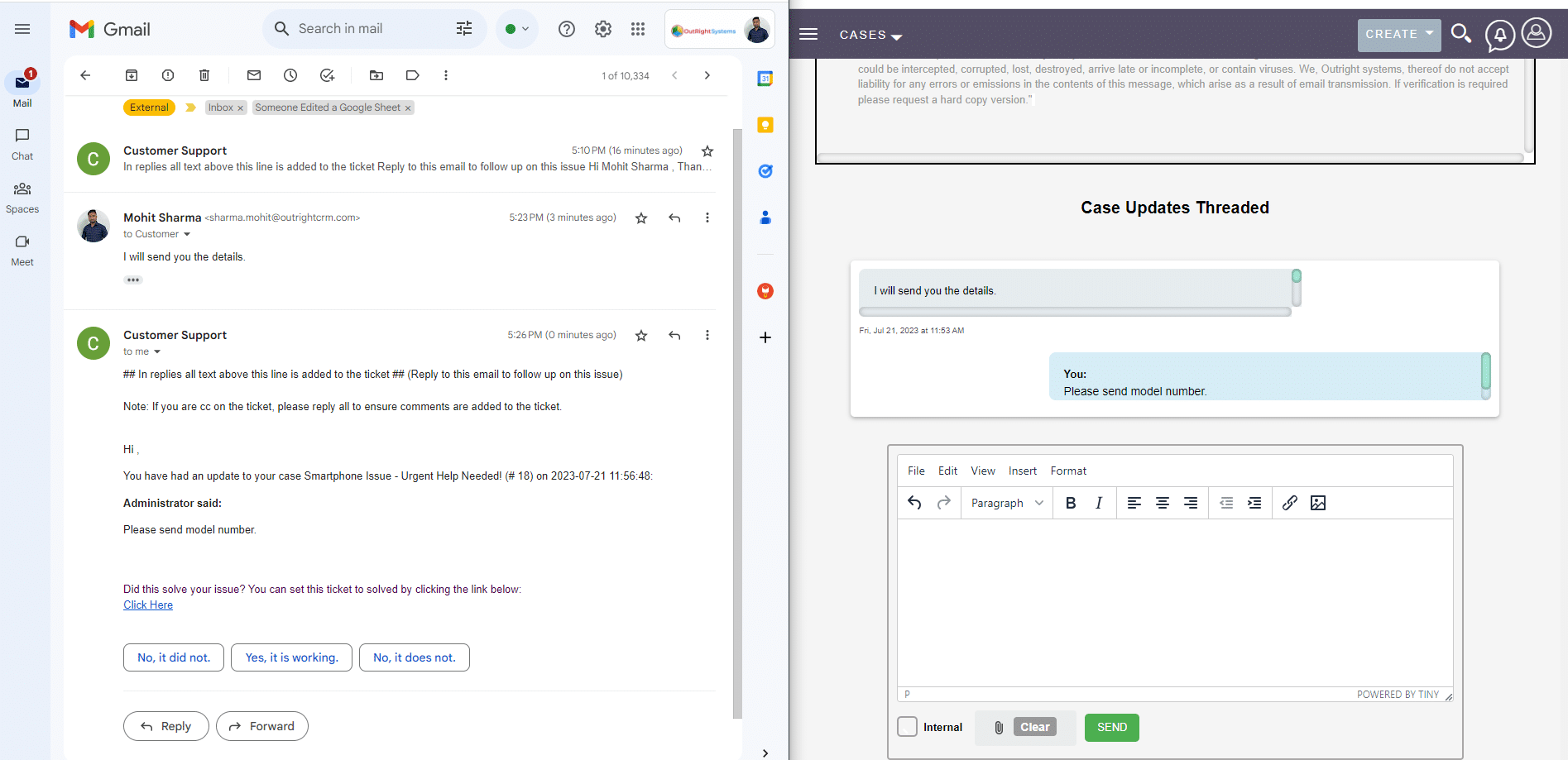Clear the case update attachment
Image resolution: width=1568 pixels, height=760 pixels.
(1035, 727)
